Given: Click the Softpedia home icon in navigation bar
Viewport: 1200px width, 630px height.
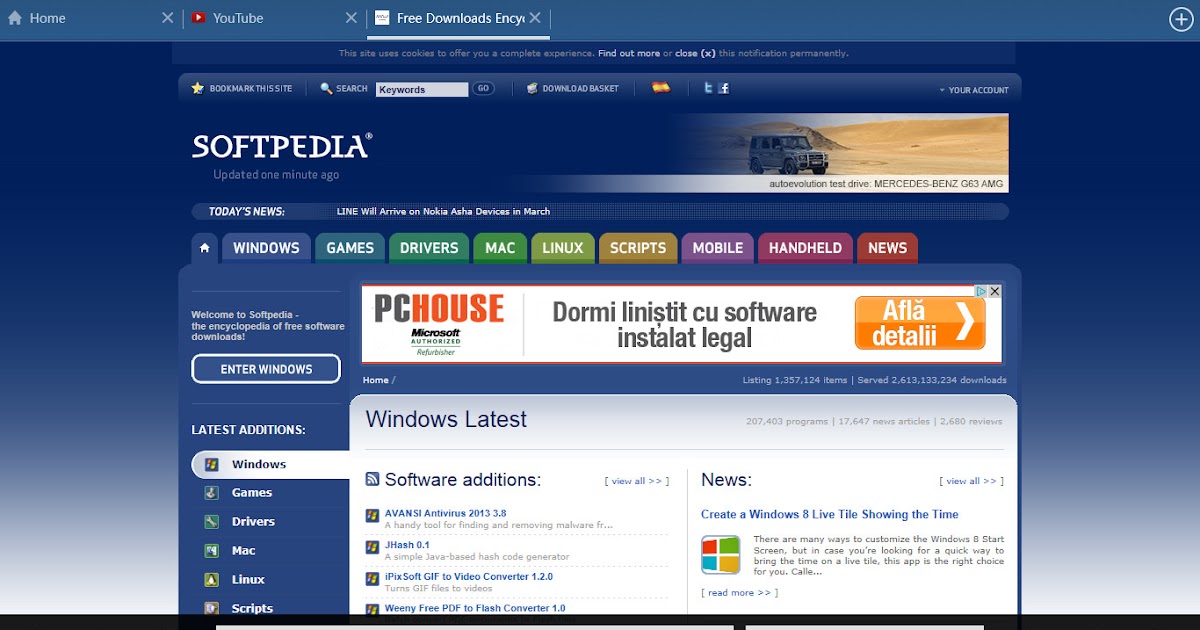Looking at the screenshot, I should click(204, 248).
